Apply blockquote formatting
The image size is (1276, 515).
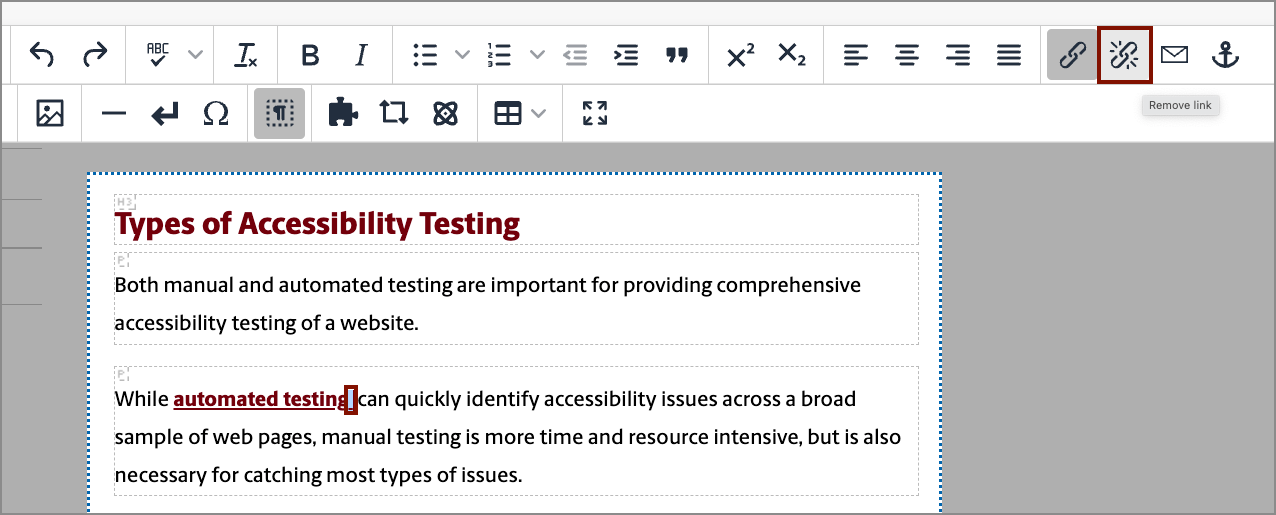(678, 55)
